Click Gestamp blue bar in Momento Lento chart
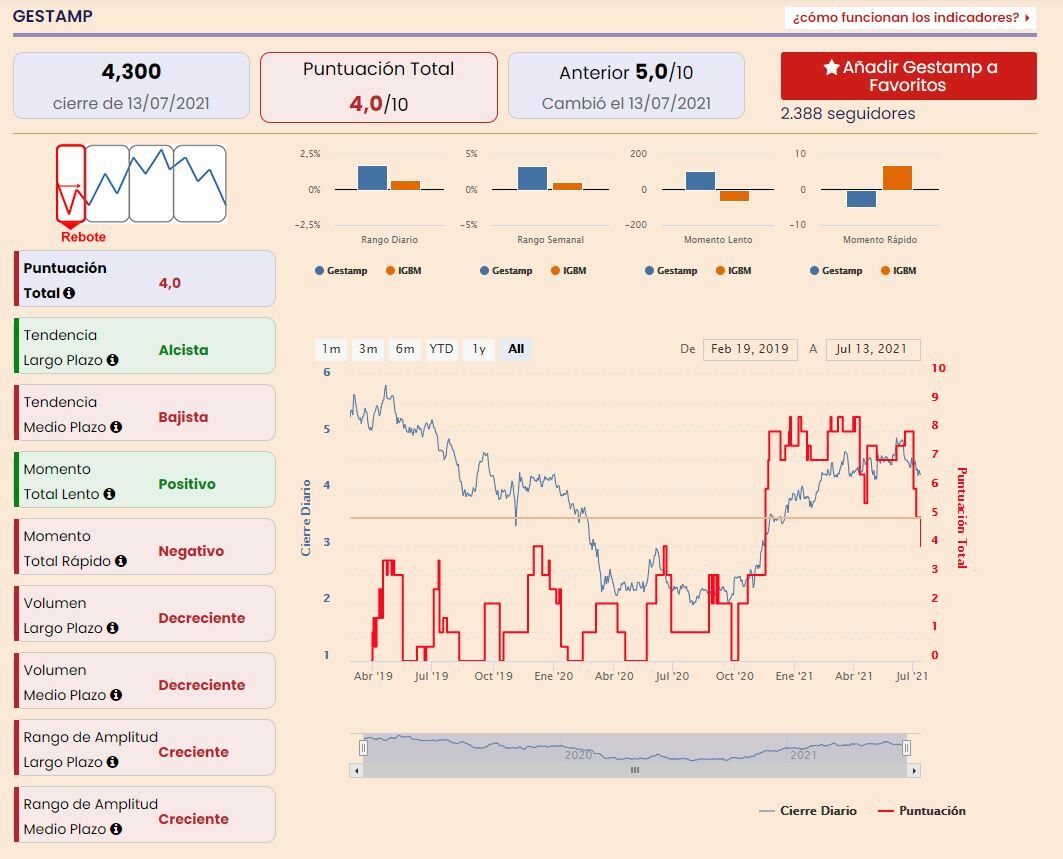 pos(700,181)
